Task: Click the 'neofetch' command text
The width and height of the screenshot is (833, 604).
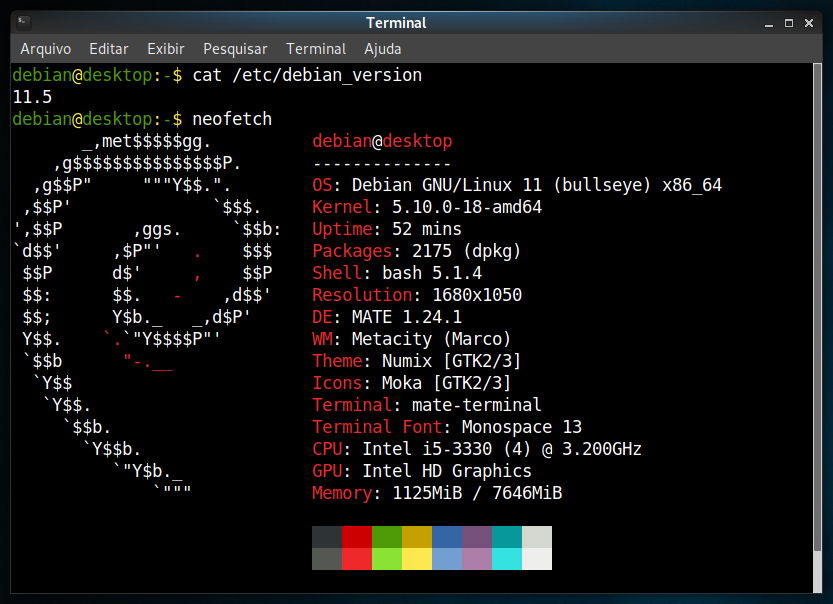Action: point(232,119)
